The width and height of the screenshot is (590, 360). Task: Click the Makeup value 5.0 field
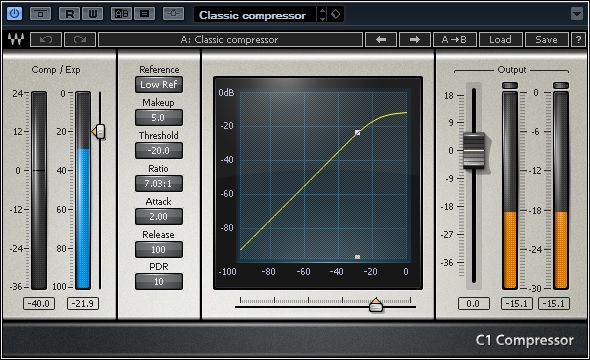(159, 117)
